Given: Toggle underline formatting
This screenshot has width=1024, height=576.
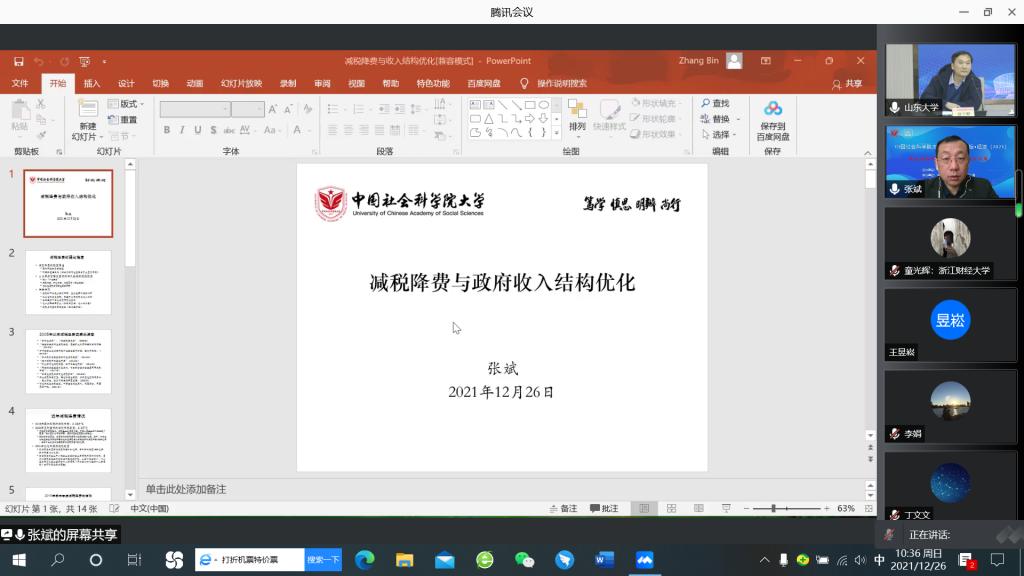Looking at the screenshot, I should 198,130.
